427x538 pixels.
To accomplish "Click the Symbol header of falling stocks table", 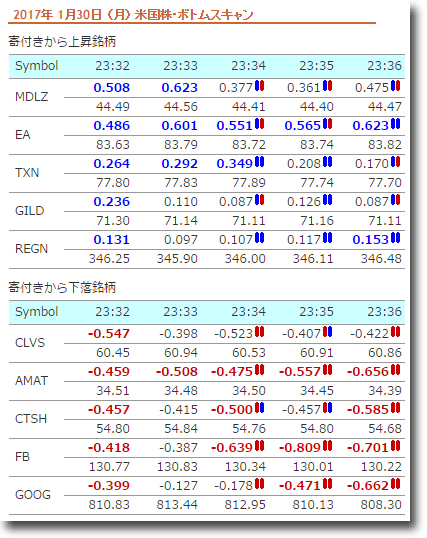I will (37, 312).
